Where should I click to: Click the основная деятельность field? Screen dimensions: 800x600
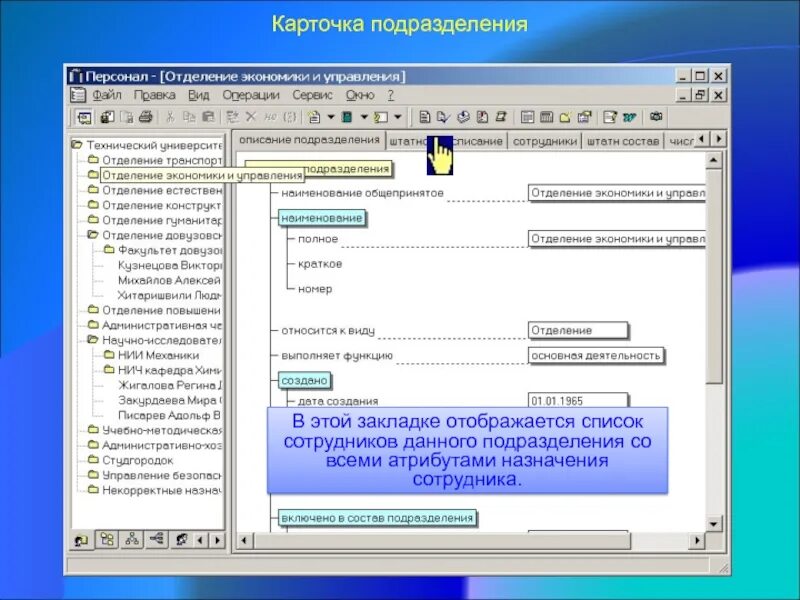pyautogui.click(x=596, y=356)
